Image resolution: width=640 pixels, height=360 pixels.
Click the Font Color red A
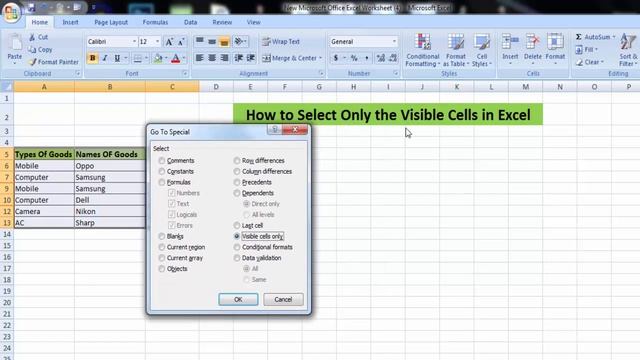(x=176, y=58)
